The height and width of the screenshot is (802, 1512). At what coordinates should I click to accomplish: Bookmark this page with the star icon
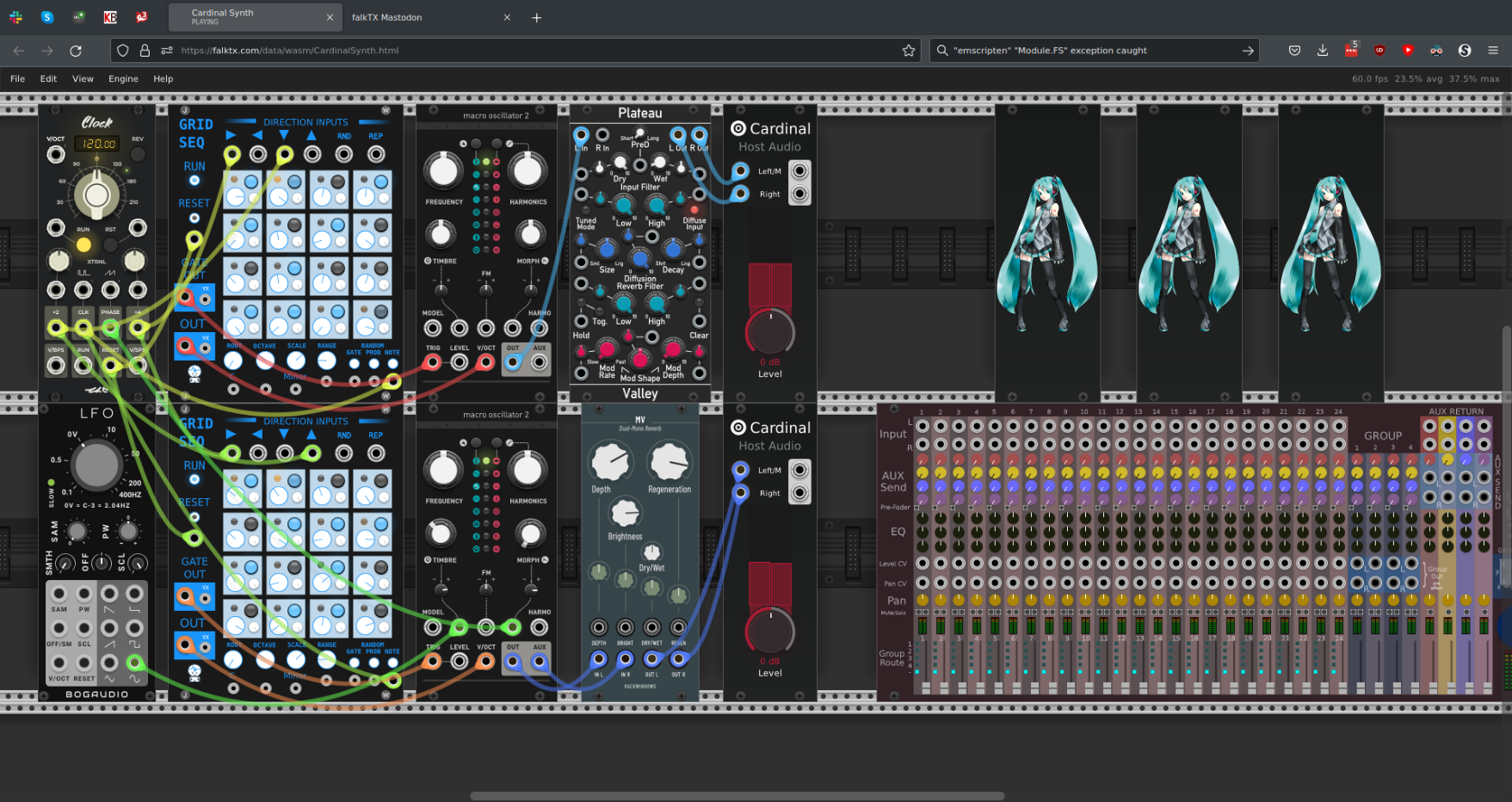[x=909, y=51]
